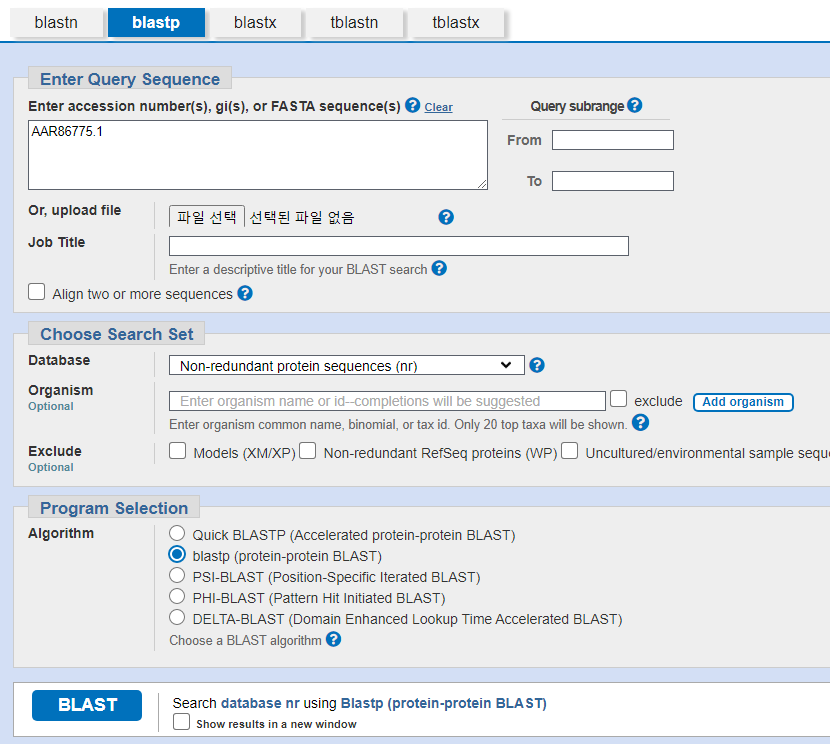Enable Show results in a new window
This screenshot has height=744, width=830.
tap(181, 722)
